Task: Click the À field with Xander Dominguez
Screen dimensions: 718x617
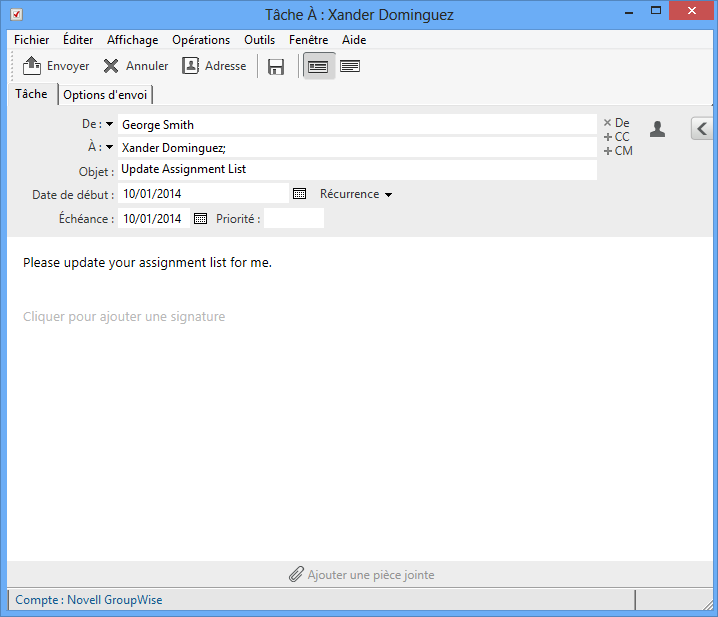Action: point(357,147)
